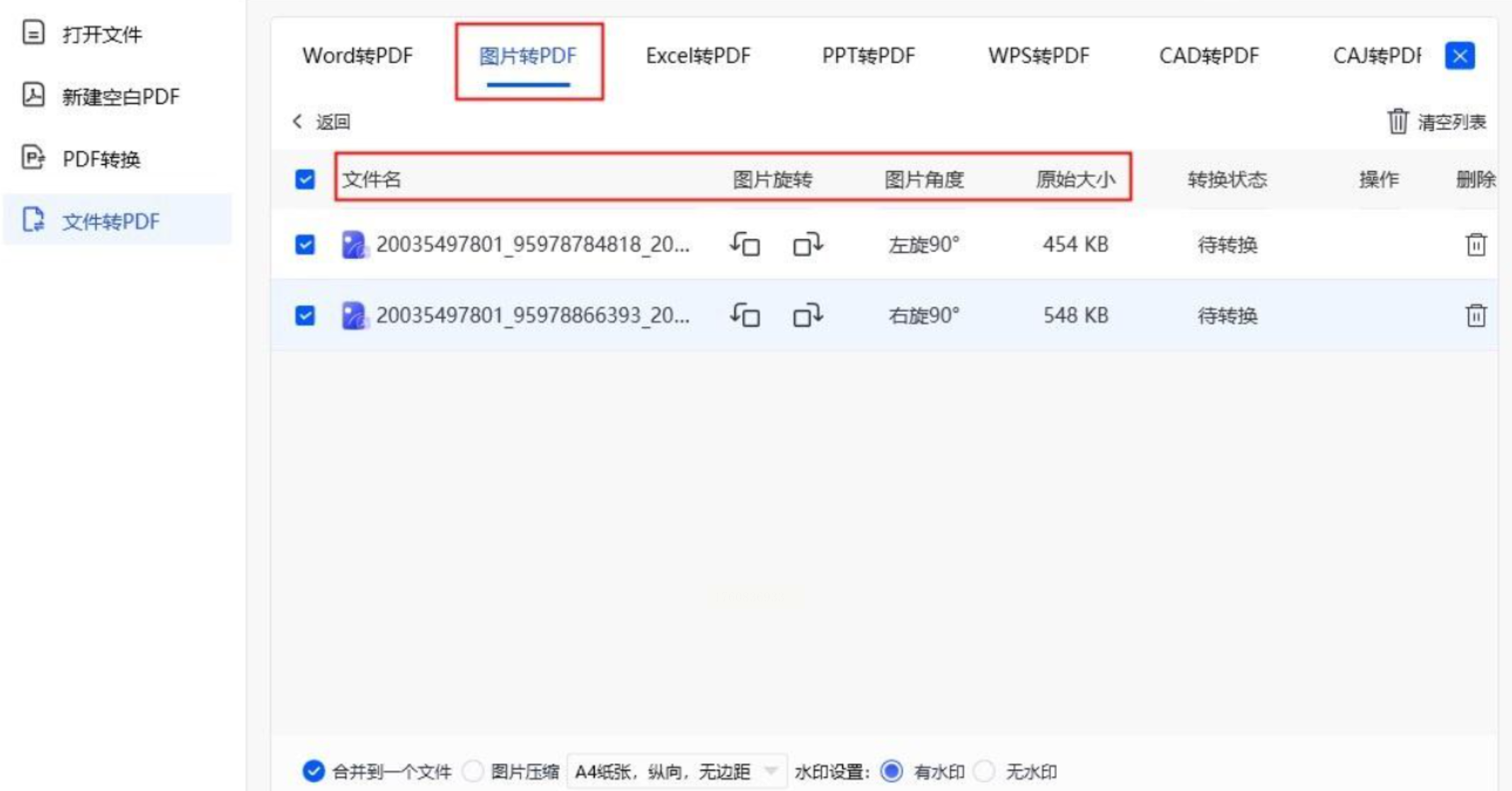The height and width of the screenshot is (791, 1512).
Task: Rotate first image left
Action: point(745,245)
